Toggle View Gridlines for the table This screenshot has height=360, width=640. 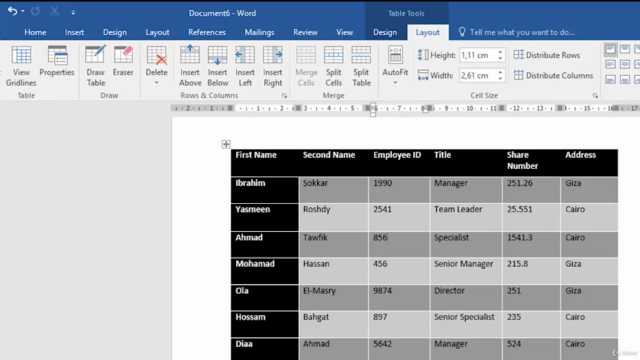(21, 66)
